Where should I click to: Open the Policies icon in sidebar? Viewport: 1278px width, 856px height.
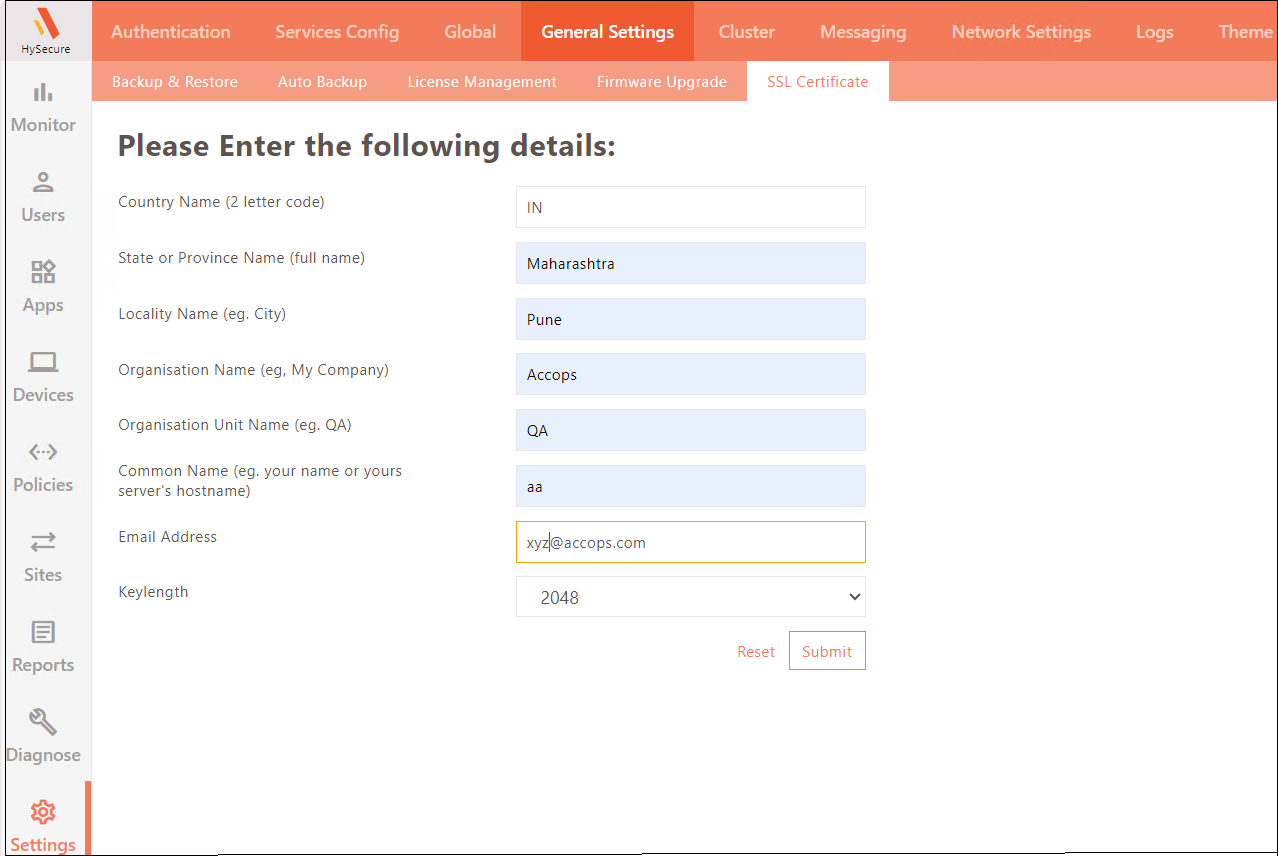click(43, 452)
